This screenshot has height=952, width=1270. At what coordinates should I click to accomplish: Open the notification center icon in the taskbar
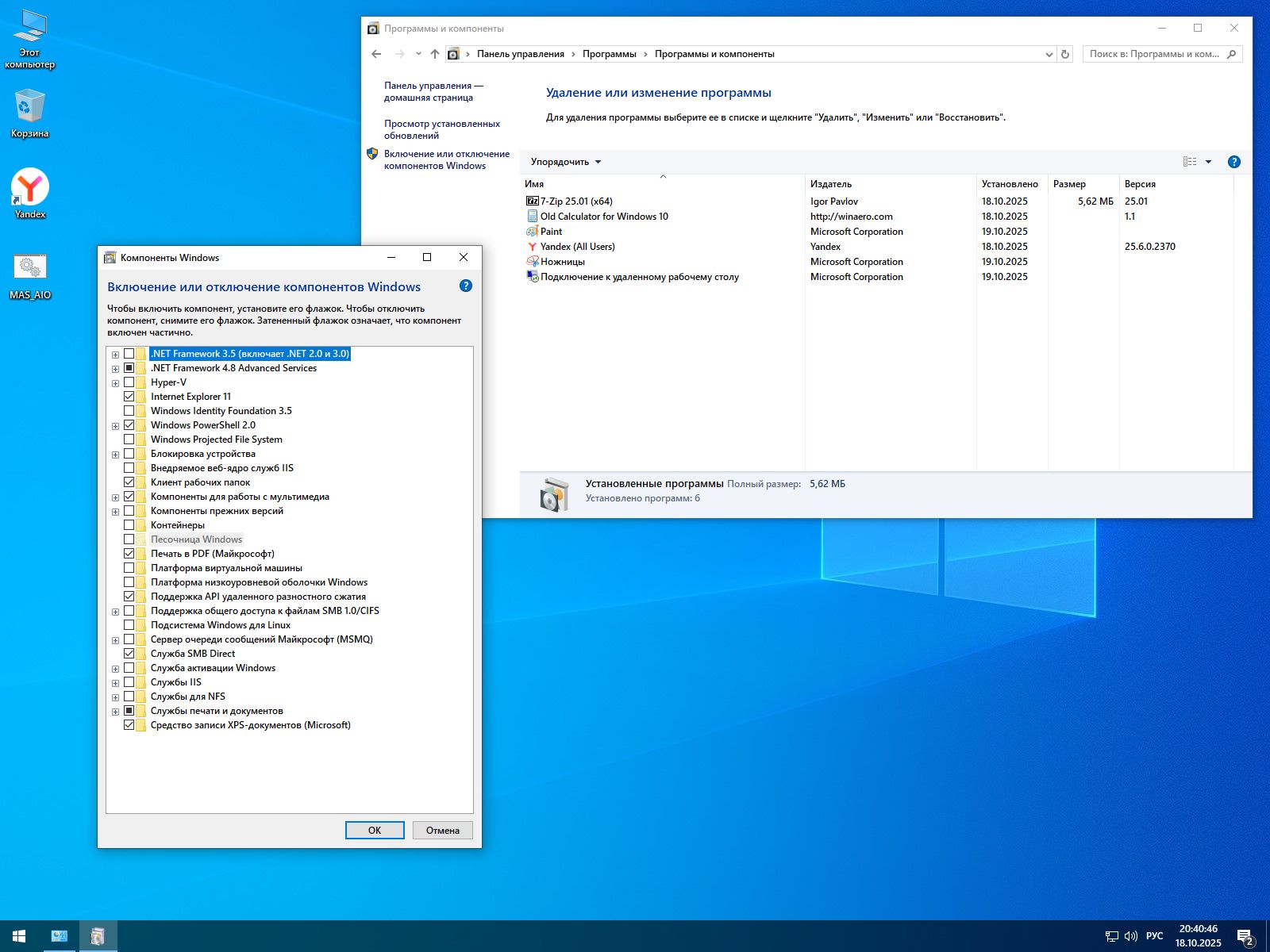(x=1245, y=936)
